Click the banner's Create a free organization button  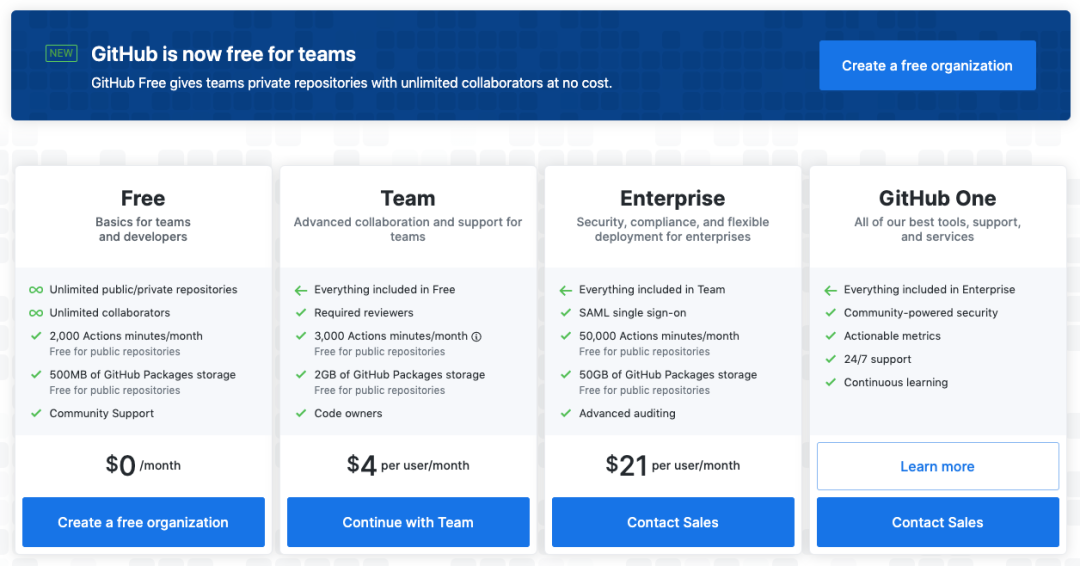(927, 65)
